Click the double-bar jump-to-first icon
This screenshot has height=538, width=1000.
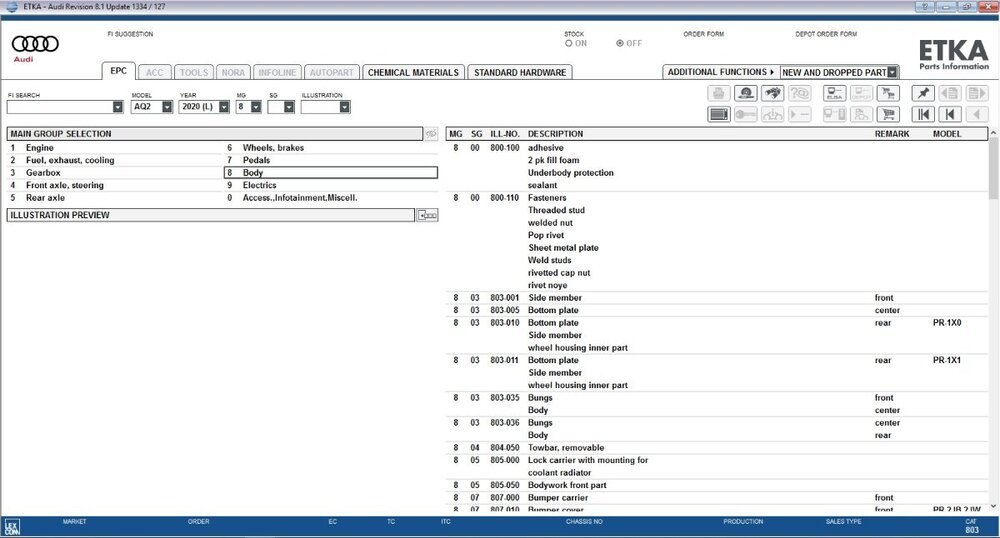[923, 114]
